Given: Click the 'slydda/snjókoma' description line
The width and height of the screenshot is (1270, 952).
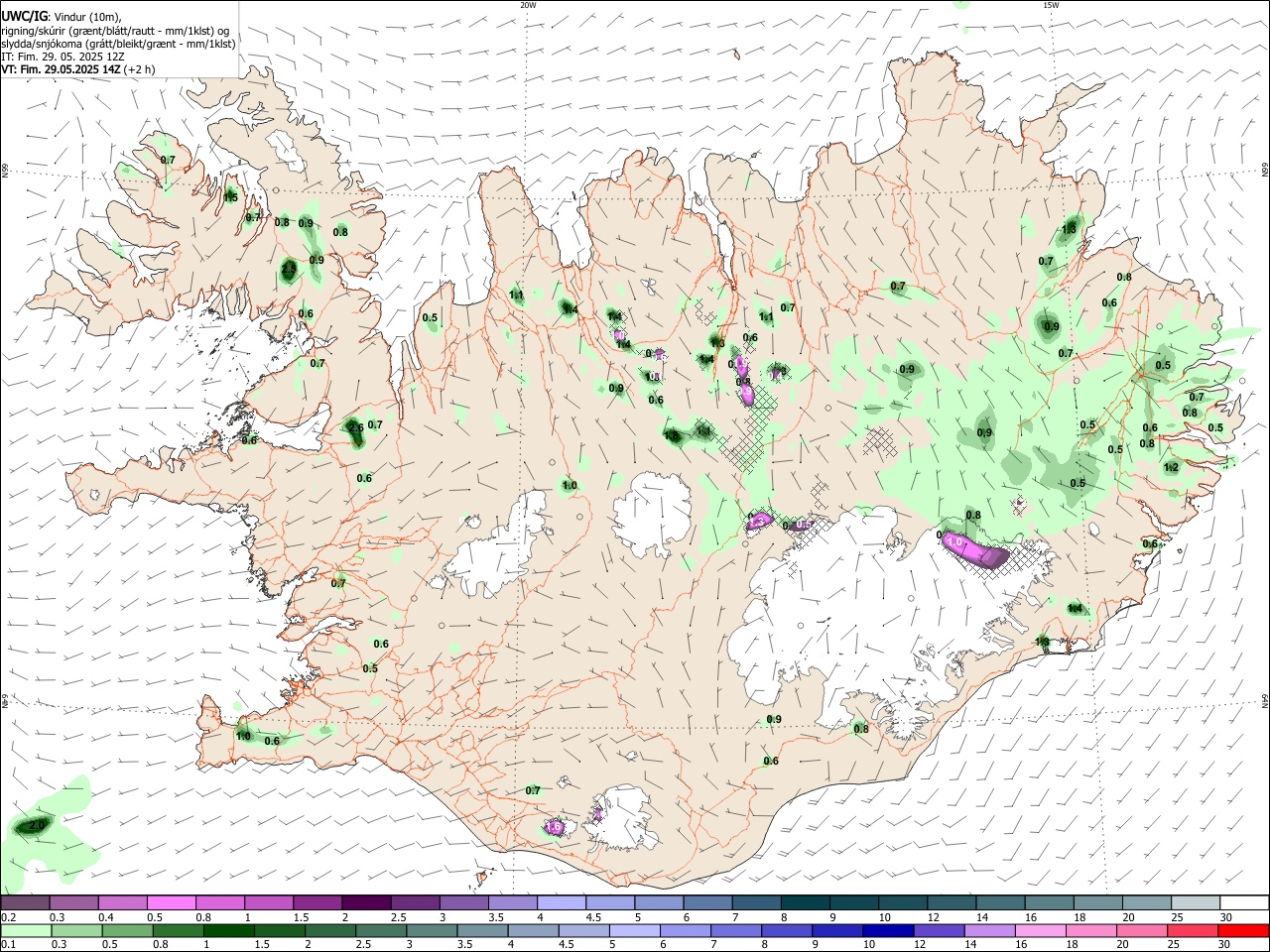Looking at the screenshot, I should pos(118,44).
